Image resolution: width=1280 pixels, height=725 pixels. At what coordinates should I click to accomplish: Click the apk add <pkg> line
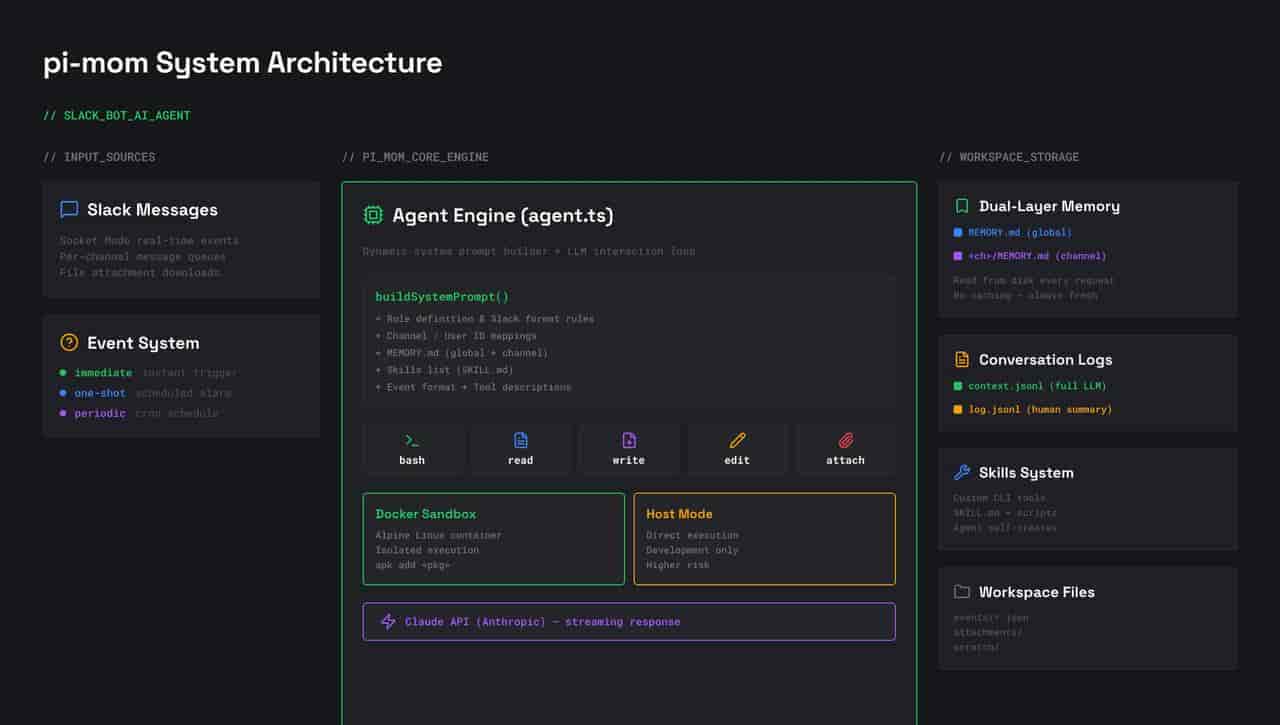(x=413, y=565)
